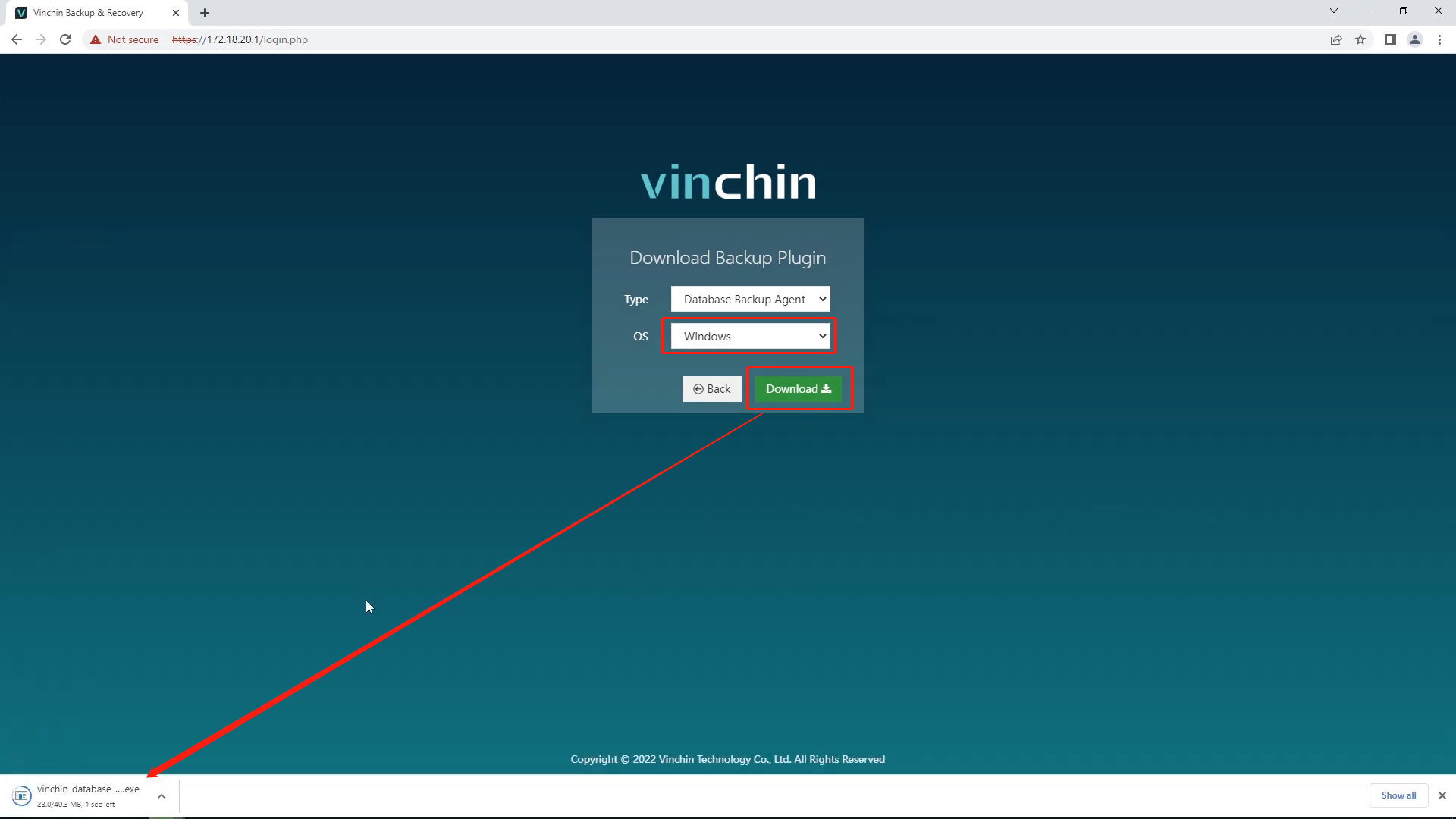
Task: Click the Back button
Action: coord(711,389)
